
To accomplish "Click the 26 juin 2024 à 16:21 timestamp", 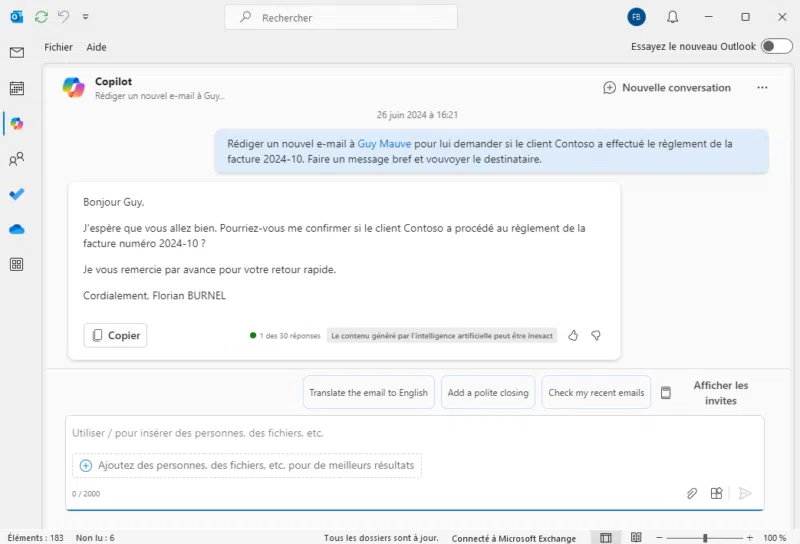I will point(417,115).
